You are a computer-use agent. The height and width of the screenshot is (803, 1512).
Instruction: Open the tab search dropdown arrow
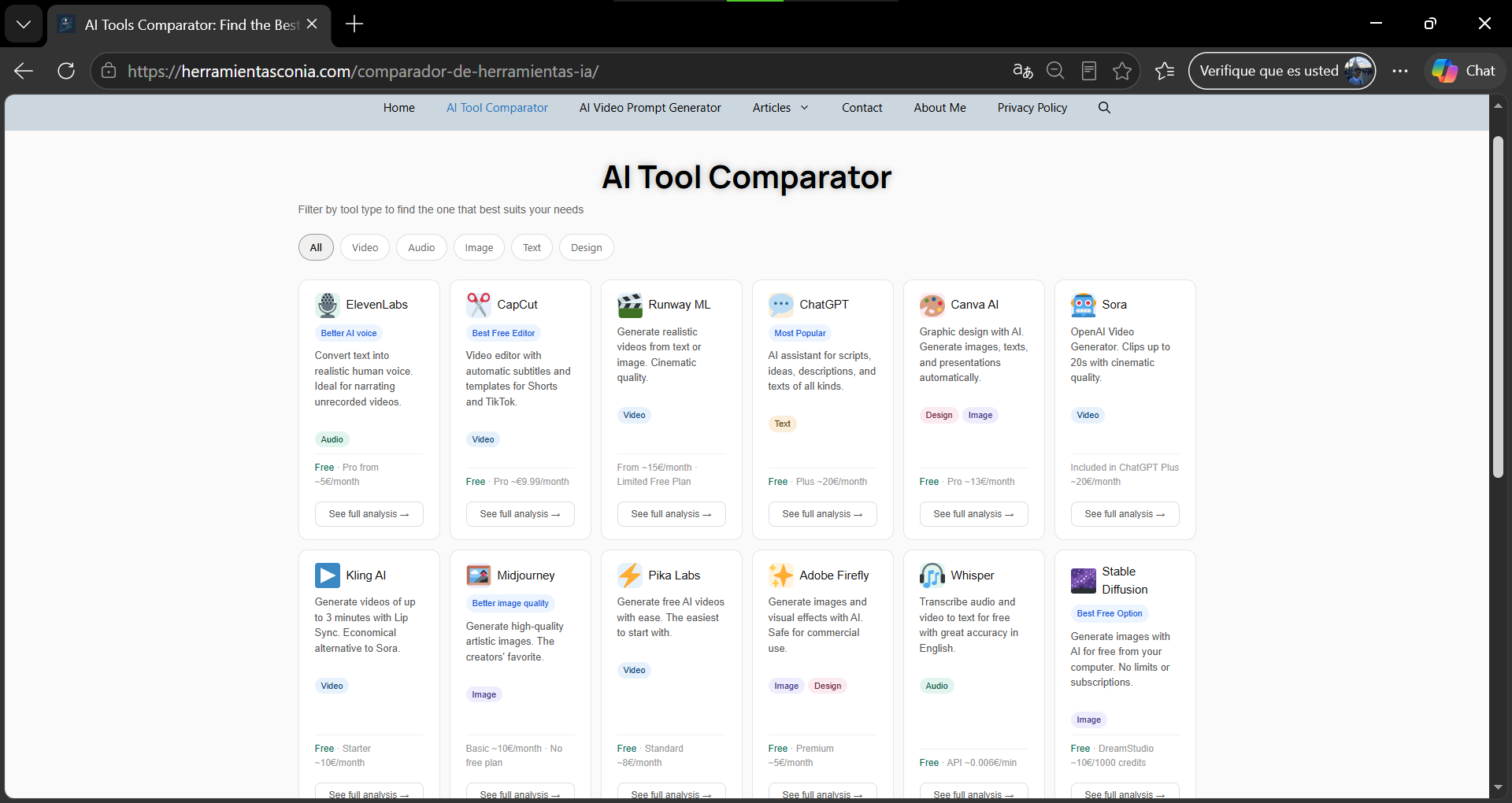[x=24, y=24]
